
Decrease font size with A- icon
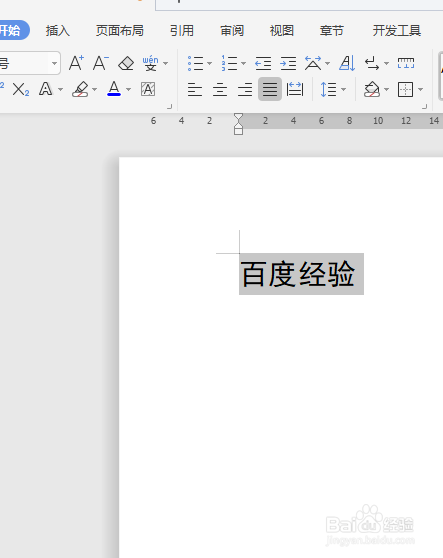tap(101, 63)
